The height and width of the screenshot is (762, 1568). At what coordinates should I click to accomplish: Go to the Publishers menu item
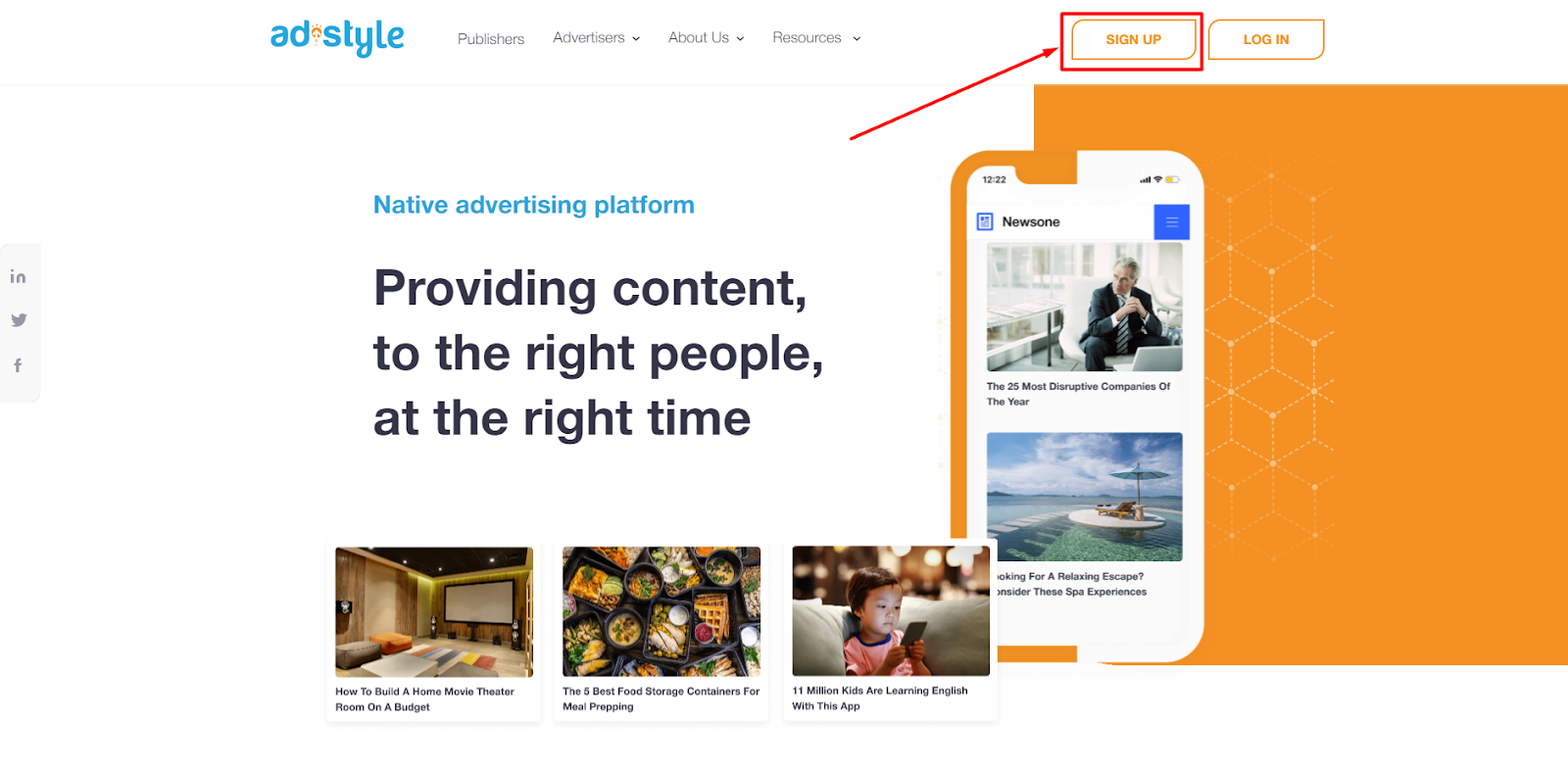coord(491,39)
